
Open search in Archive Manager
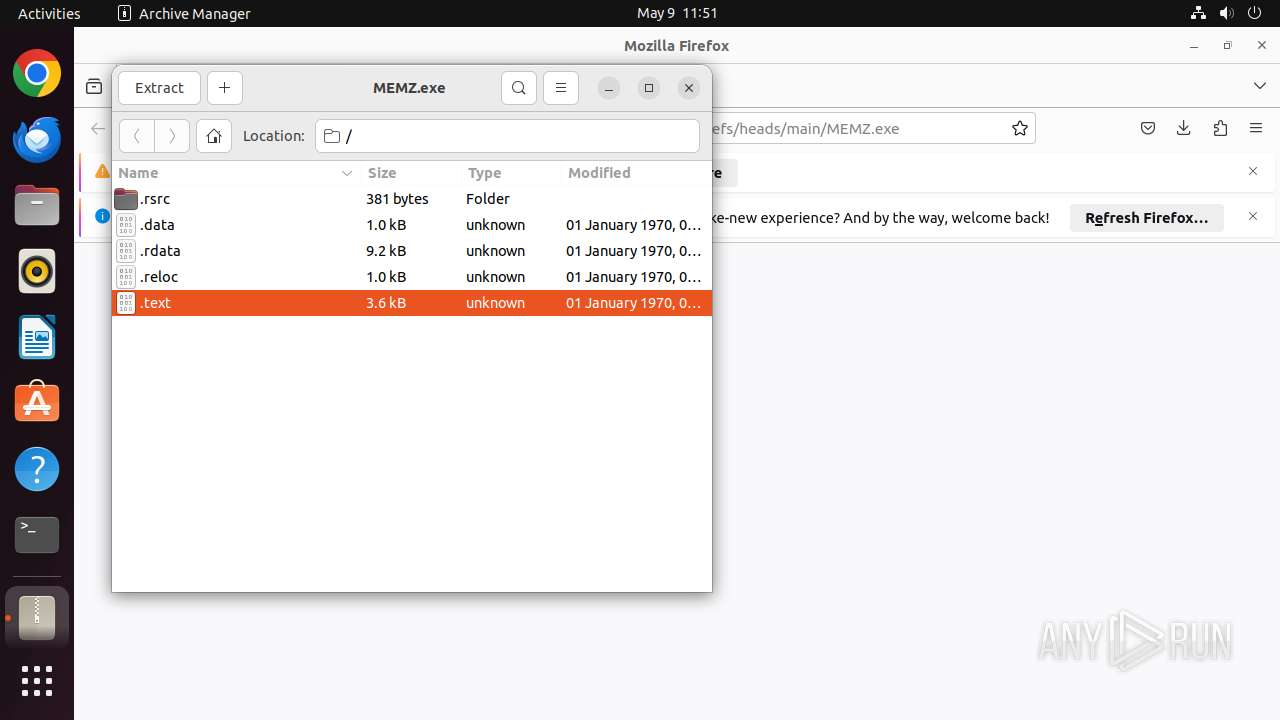coord(519,88)
